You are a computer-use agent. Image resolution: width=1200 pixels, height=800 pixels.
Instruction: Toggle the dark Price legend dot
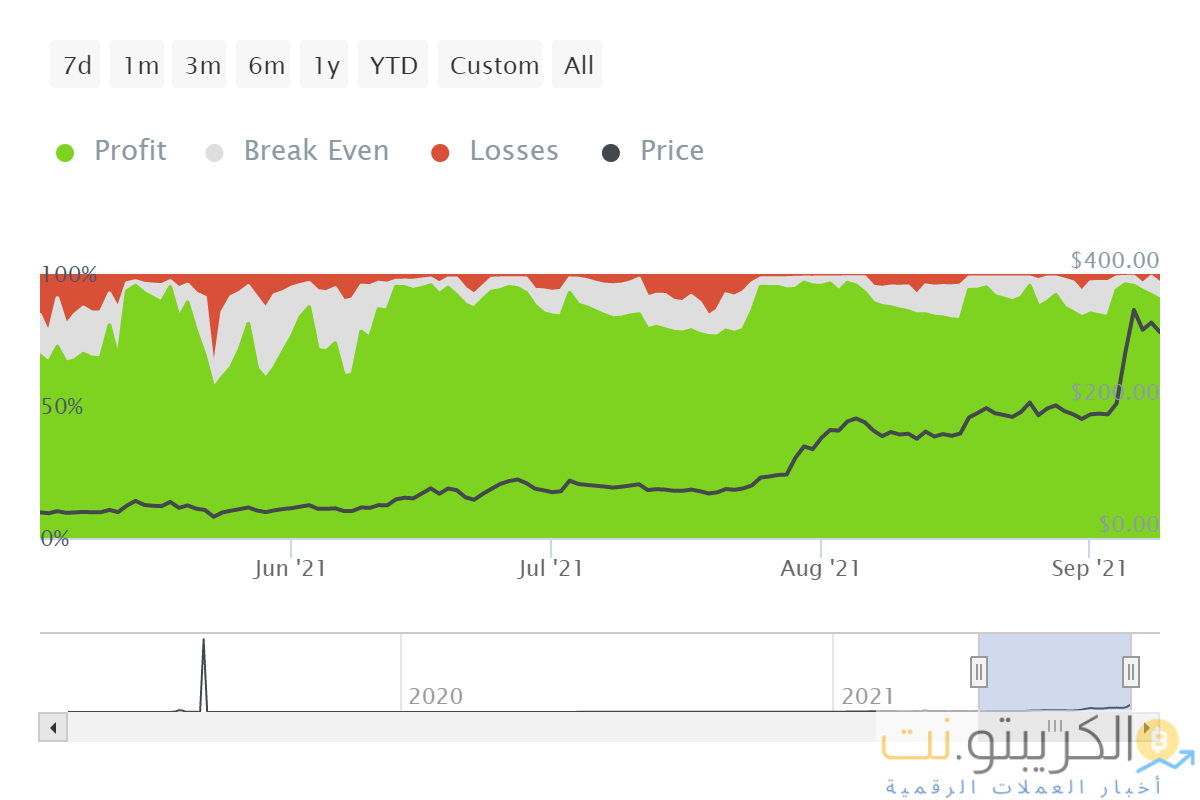[611, 152]
